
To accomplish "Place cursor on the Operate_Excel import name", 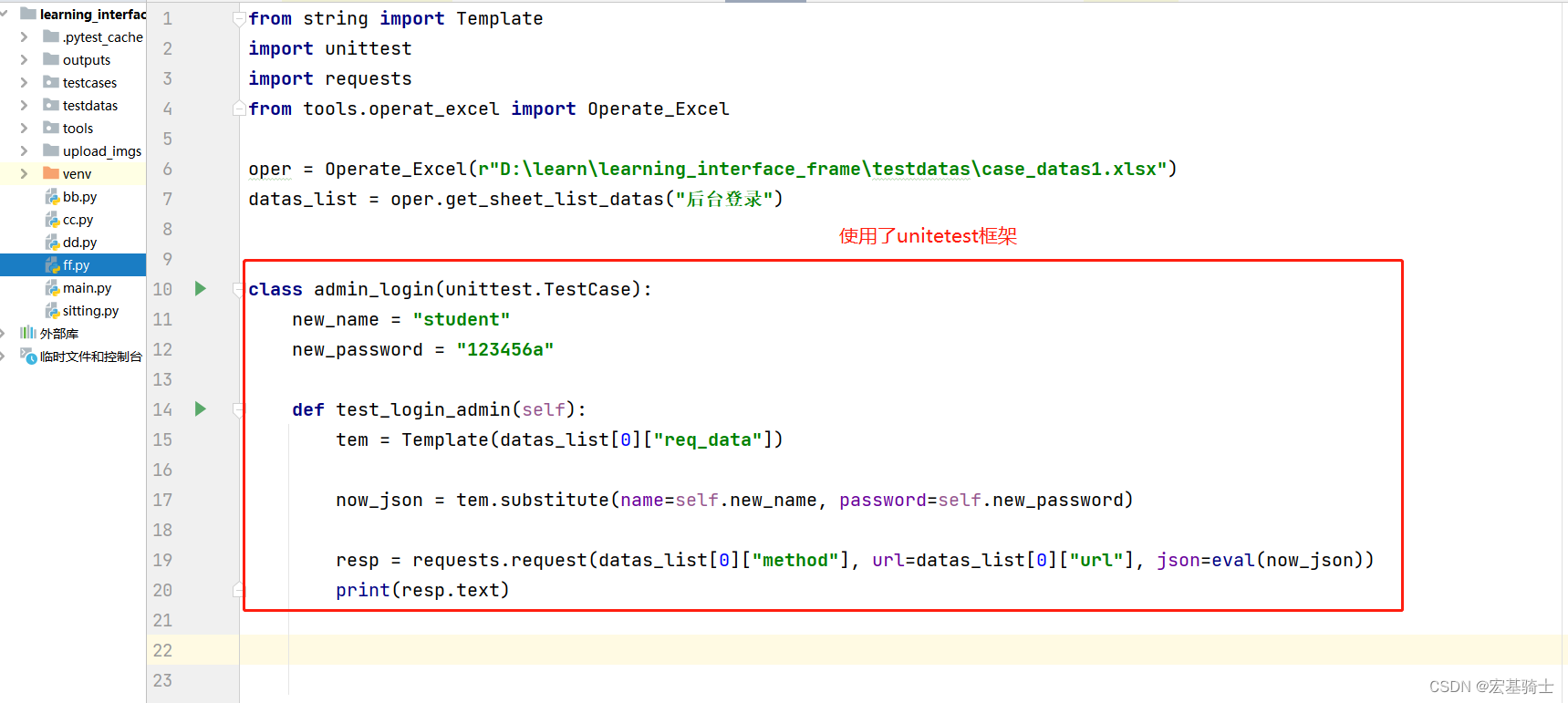I will coord(659,109).
